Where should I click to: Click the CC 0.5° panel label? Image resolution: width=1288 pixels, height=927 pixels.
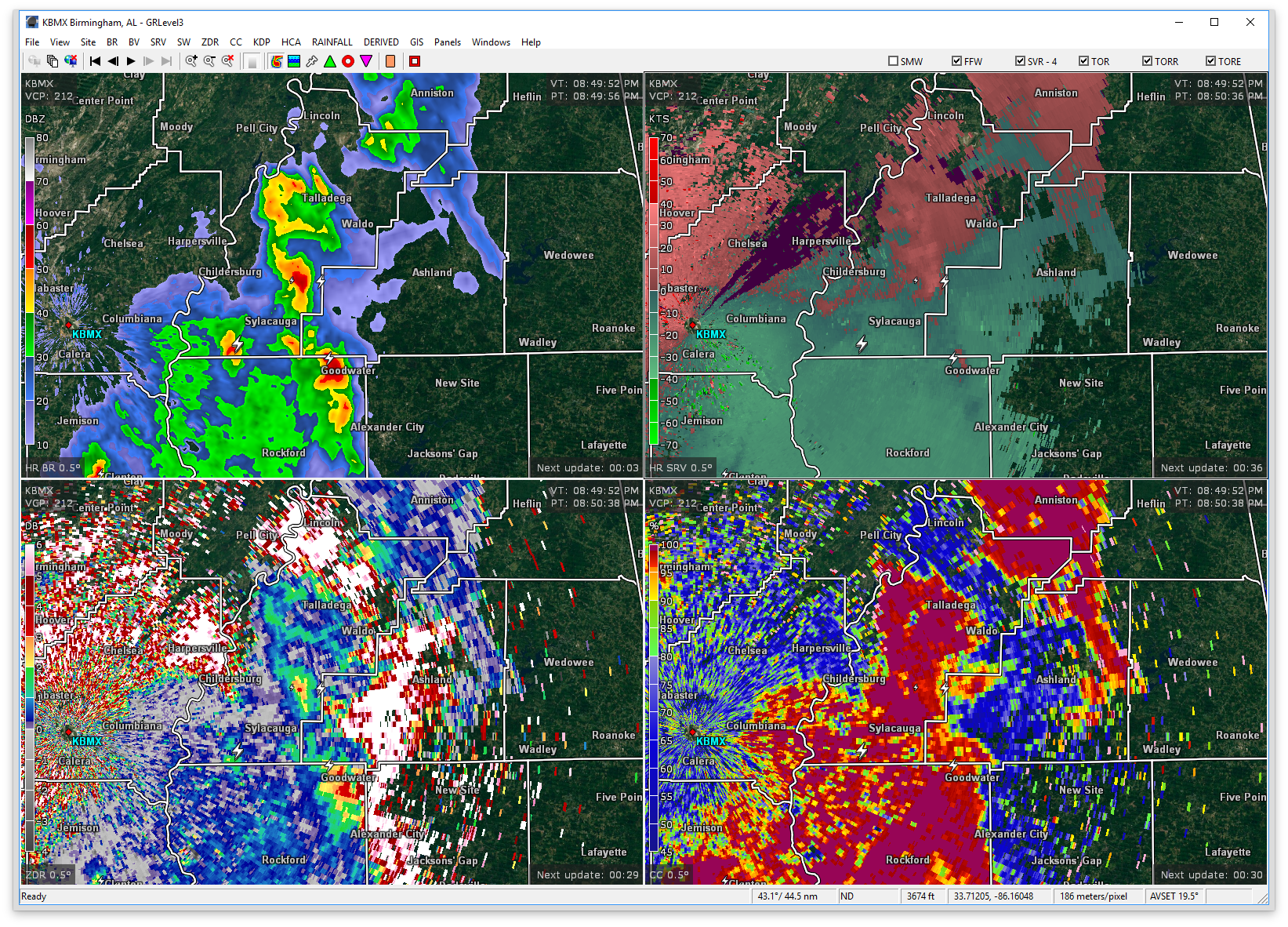pyautogui.click(x=668, y=874)
